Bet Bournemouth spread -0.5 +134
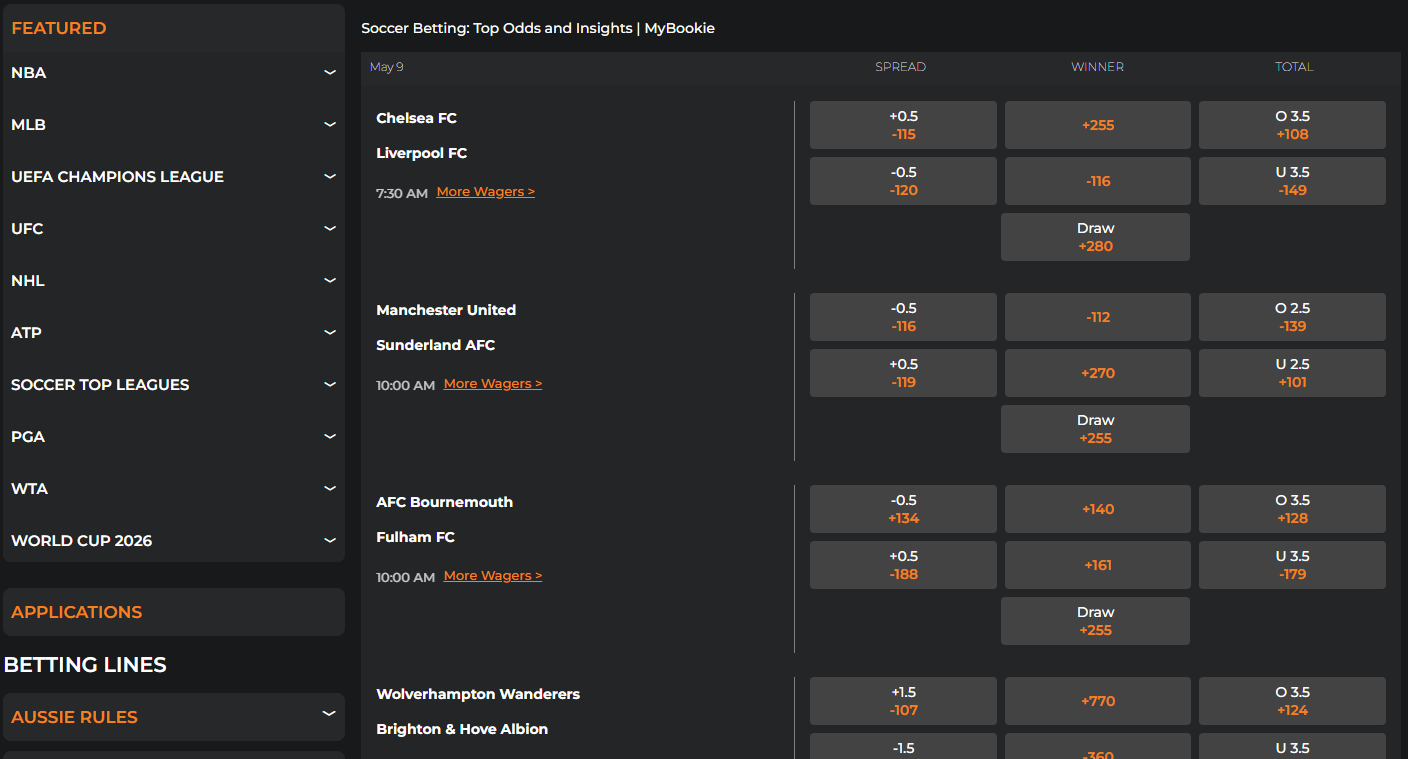 tap(903, 509)
